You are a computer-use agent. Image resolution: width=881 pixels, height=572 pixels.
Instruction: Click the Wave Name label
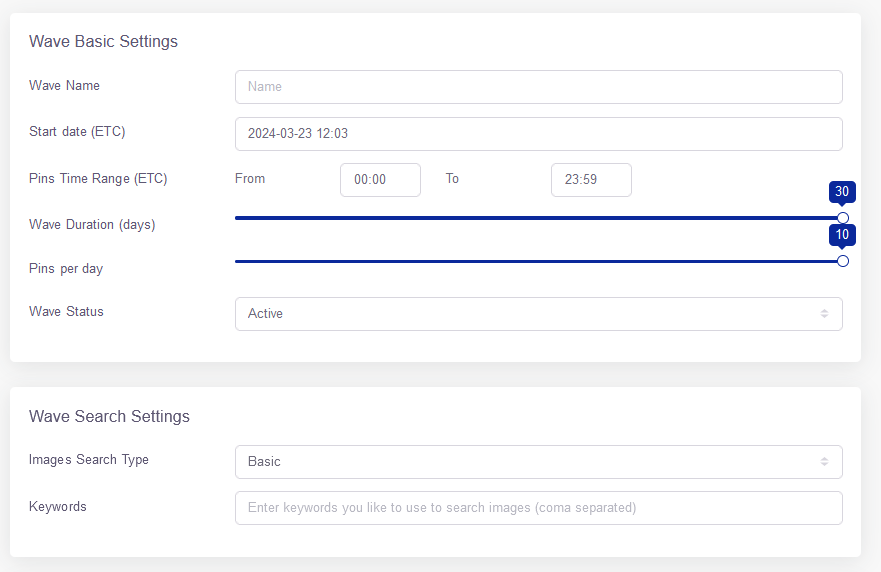point(65,85)
